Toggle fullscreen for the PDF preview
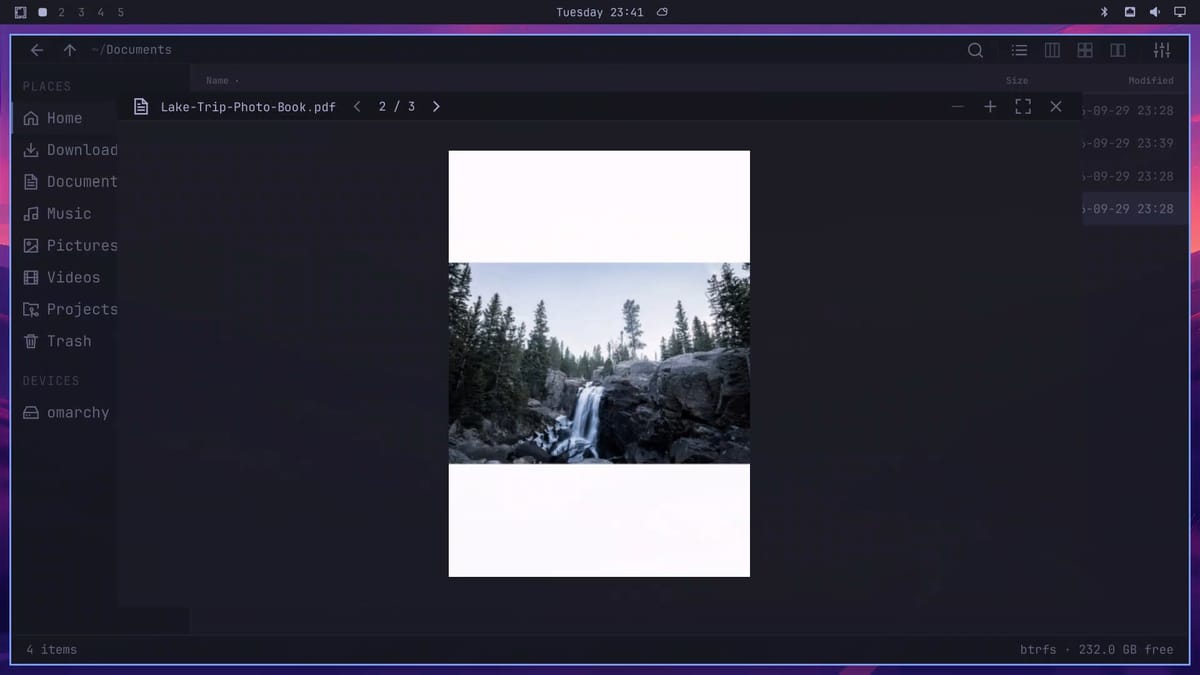The image size is (1200, 675). pos(1023,106)
